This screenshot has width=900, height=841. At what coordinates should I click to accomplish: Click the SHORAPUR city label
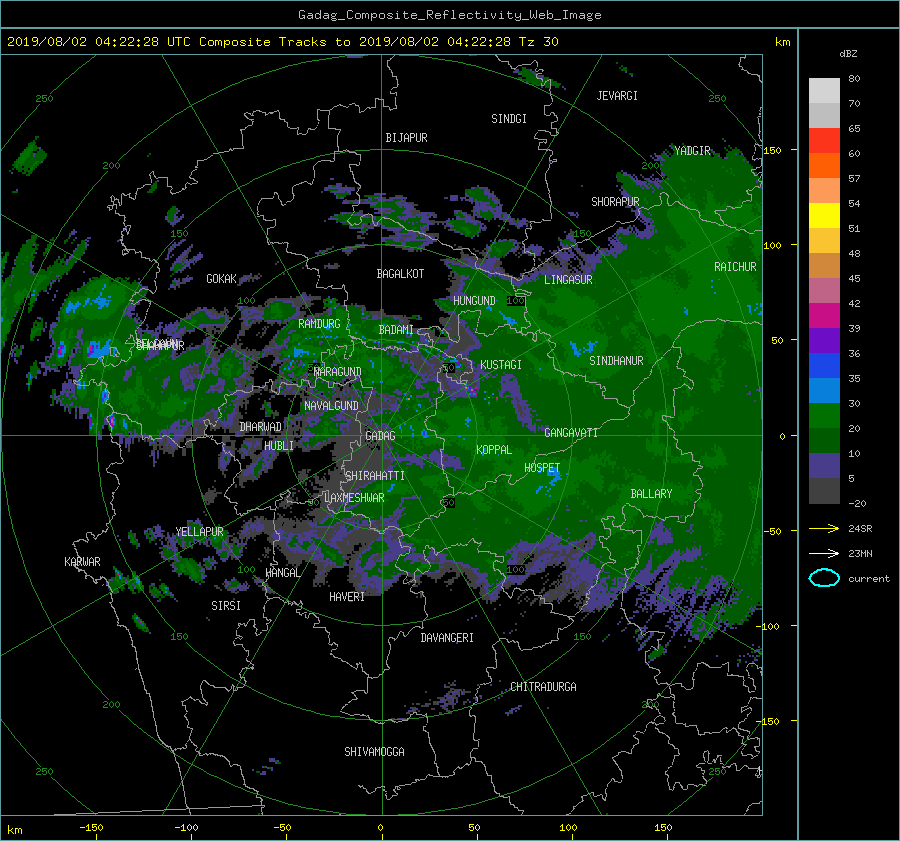615,202
